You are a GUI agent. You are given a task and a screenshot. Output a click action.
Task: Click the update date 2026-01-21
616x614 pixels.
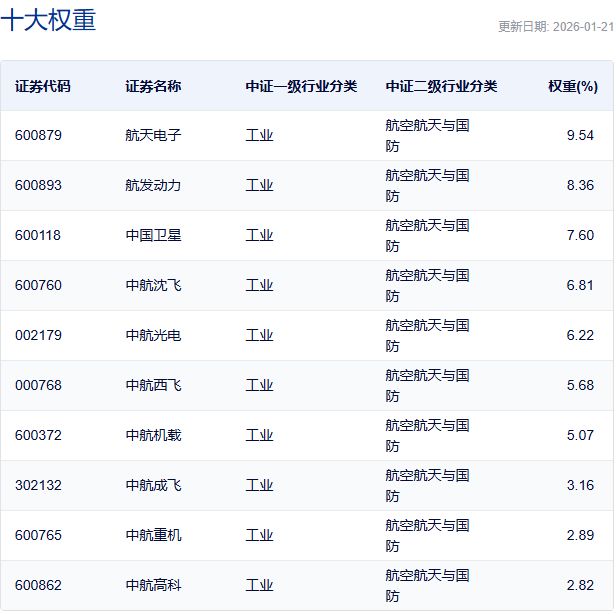tap(583, 27)
